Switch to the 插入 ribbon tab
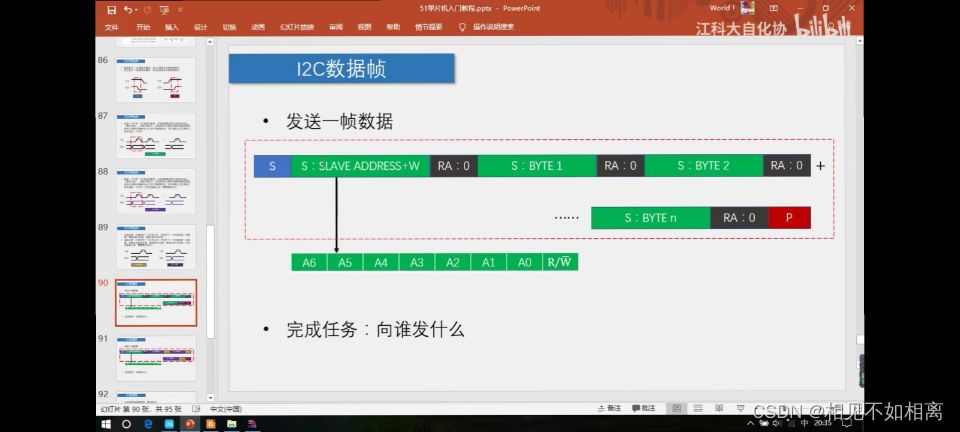This screenshot has width=960, height=432. click(x=172, y=27)
